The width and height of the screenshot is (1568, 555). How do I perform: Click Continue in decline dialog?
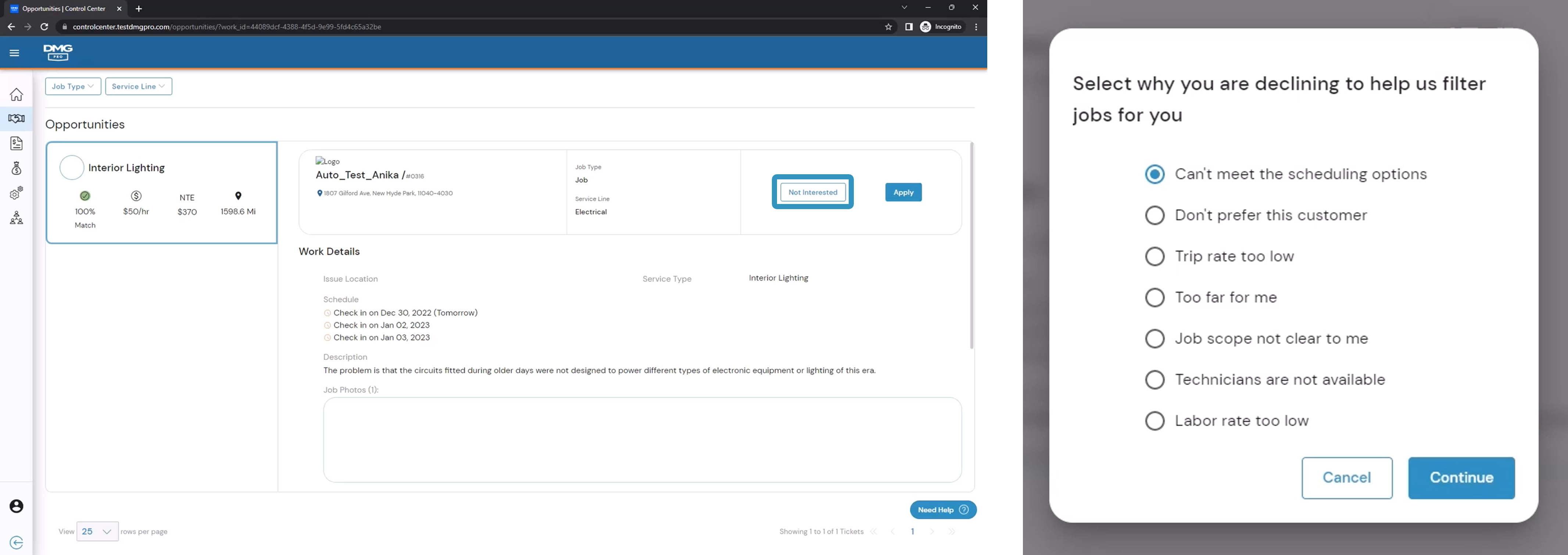click(x=1461, y=478)
